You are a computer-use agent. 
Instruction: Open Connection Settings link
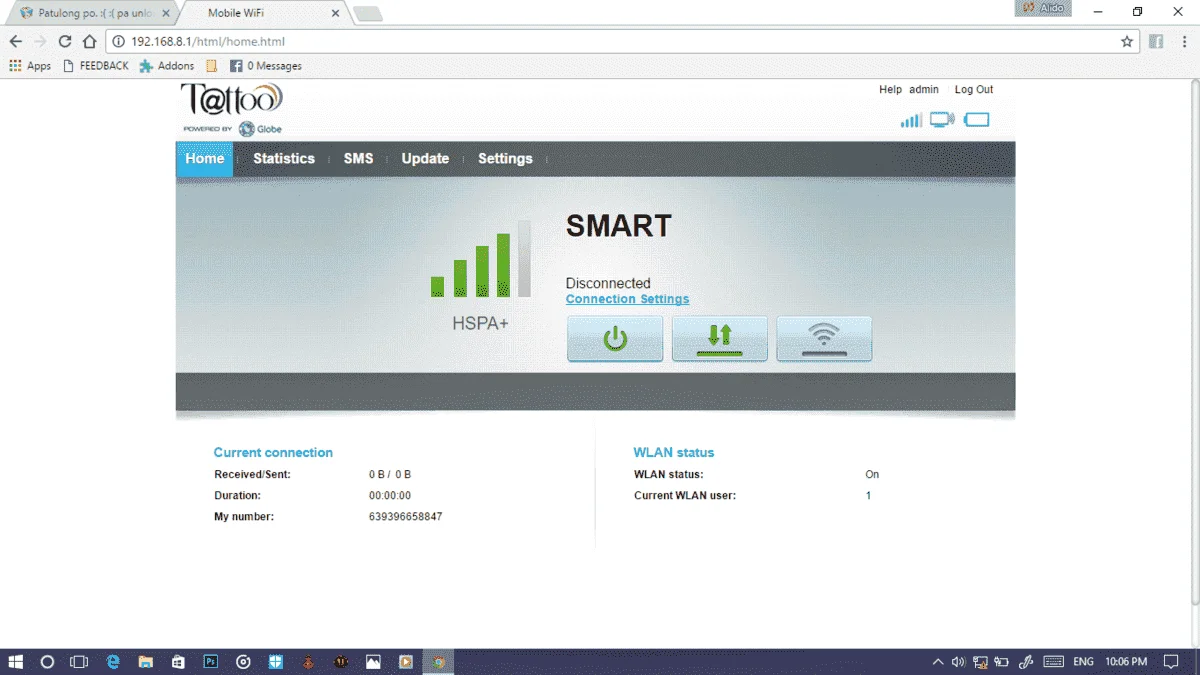[627, 299]
